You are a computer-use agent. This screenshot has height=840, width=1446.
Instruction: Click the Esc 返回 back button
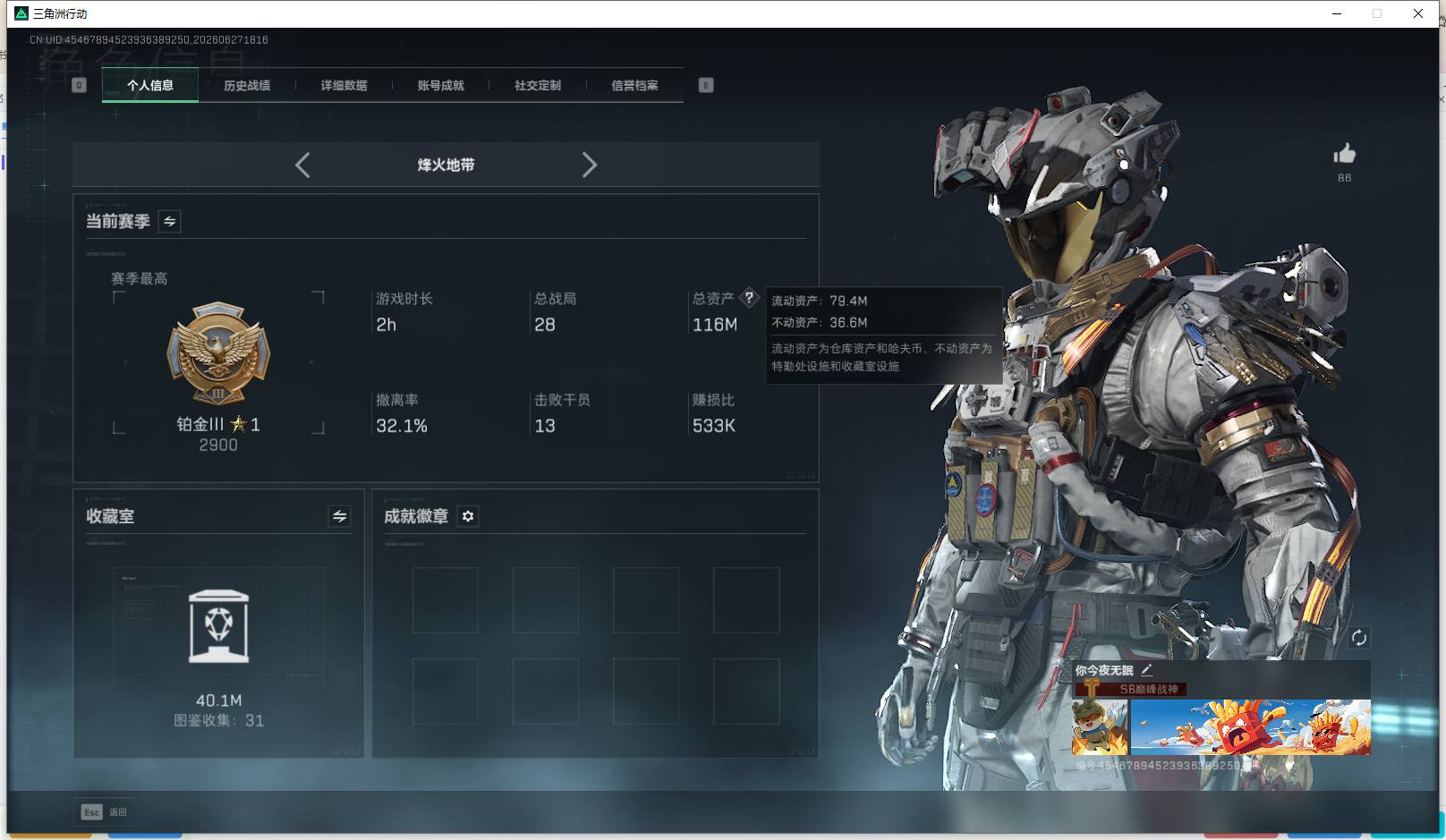tap(105, 812)
